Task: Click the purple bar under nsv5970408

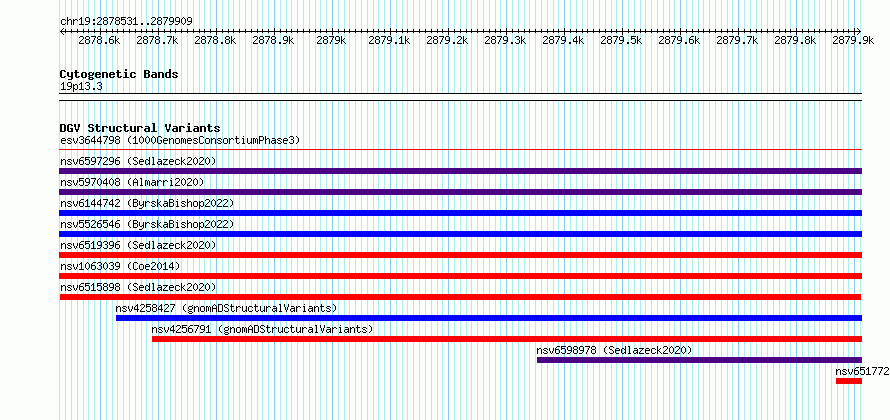Action: click(x=461, y=192)
